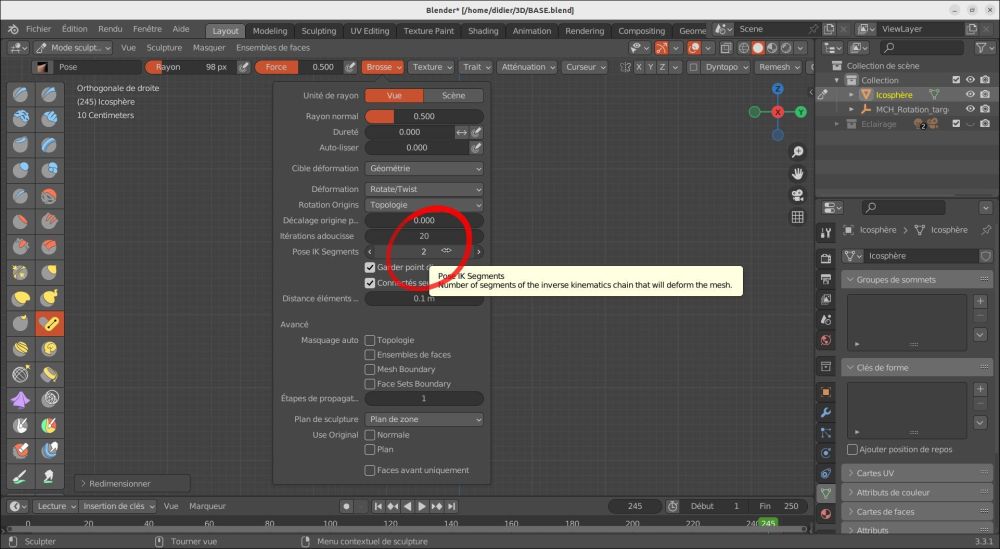Screen dimensions: 1000x549
Task: Open the Déformation Rotate/Twist dropdown
Action: 424,189
